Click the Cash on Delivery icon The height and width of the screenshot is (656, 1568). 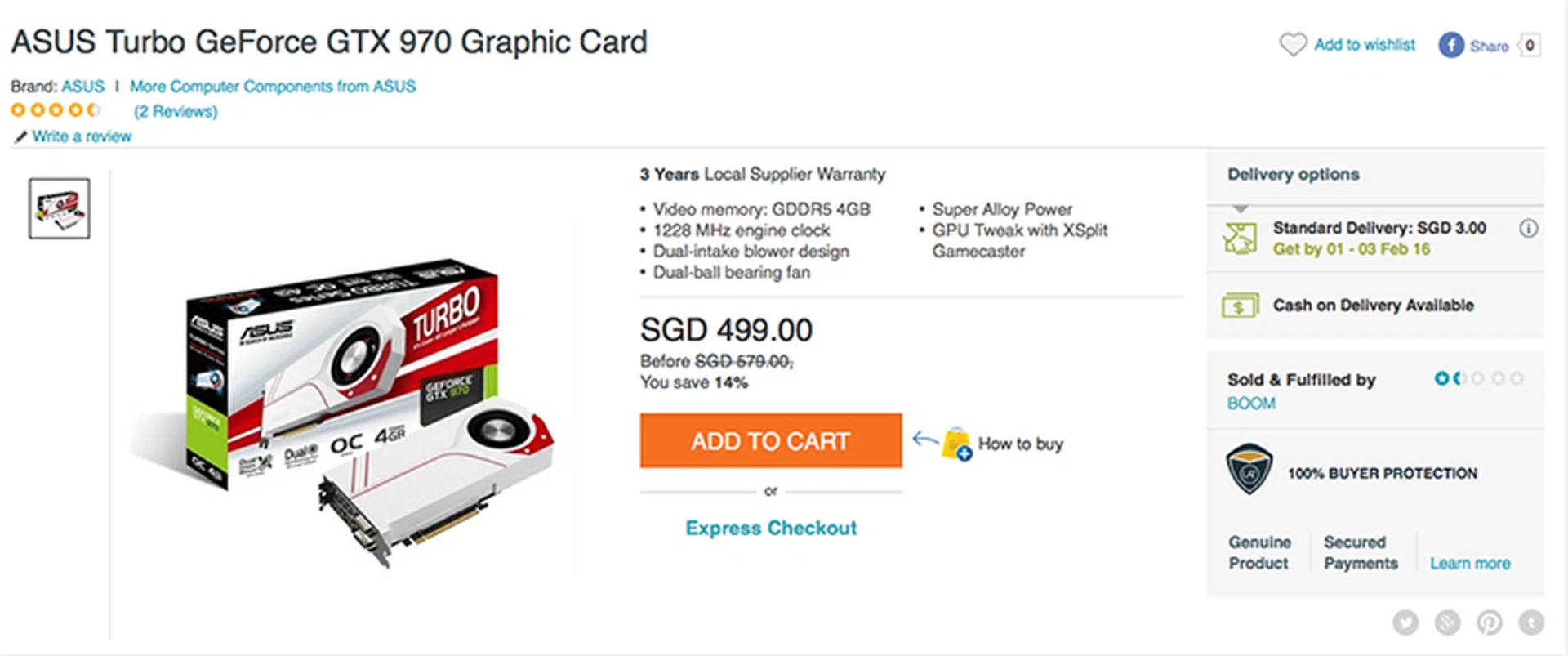[1239, 305]
